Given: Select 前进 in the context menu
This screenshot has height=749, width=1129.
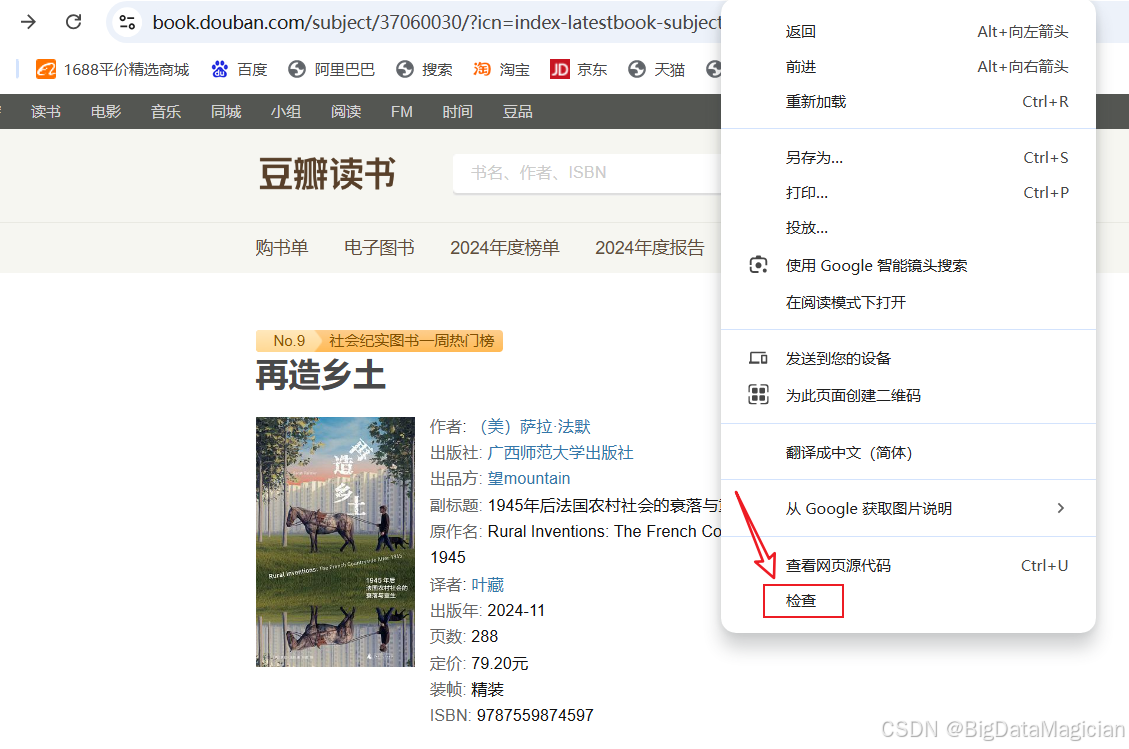Looking at the screenshot, I should 908,67.
